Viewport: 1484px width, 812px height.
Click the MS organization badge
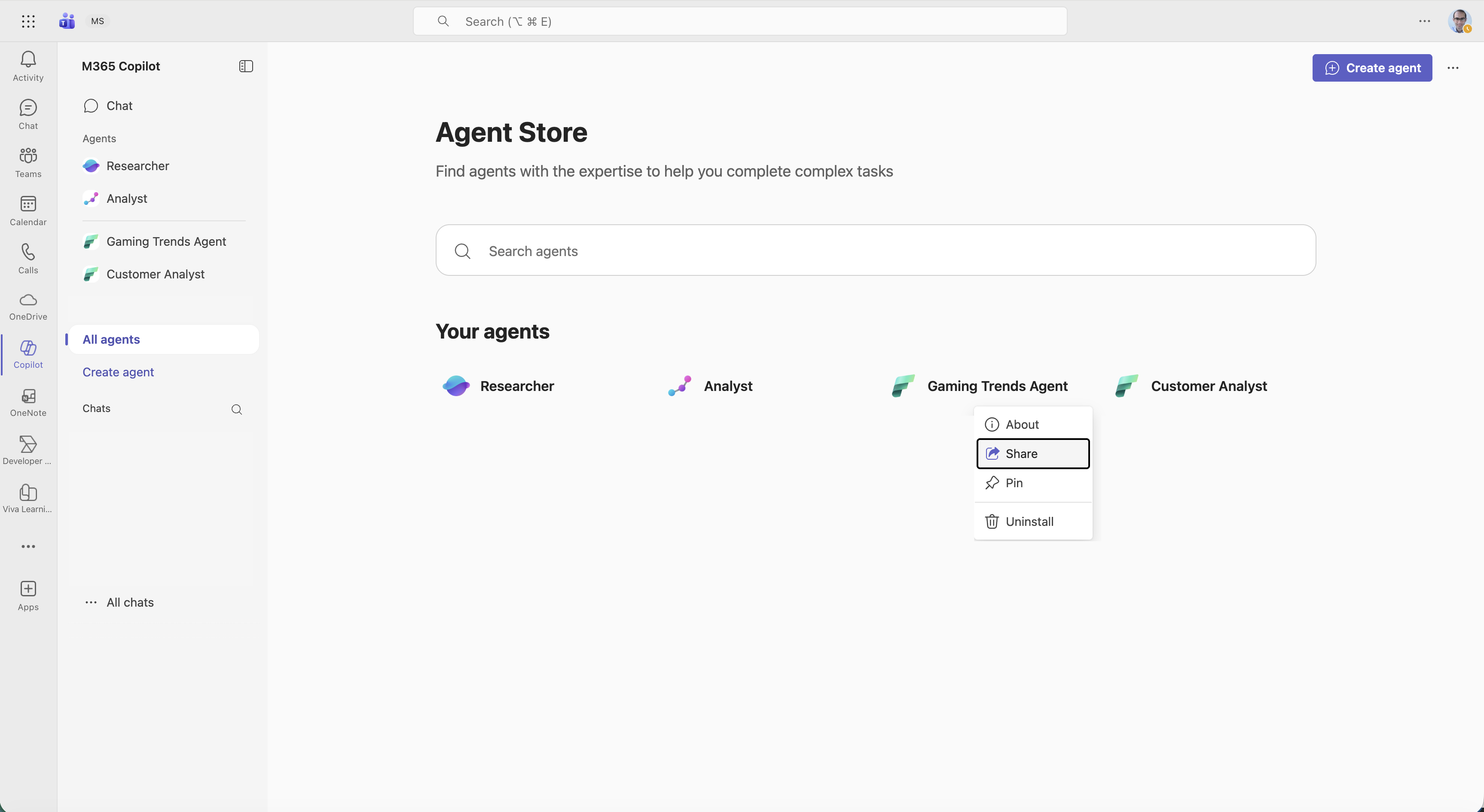point(98,21)
